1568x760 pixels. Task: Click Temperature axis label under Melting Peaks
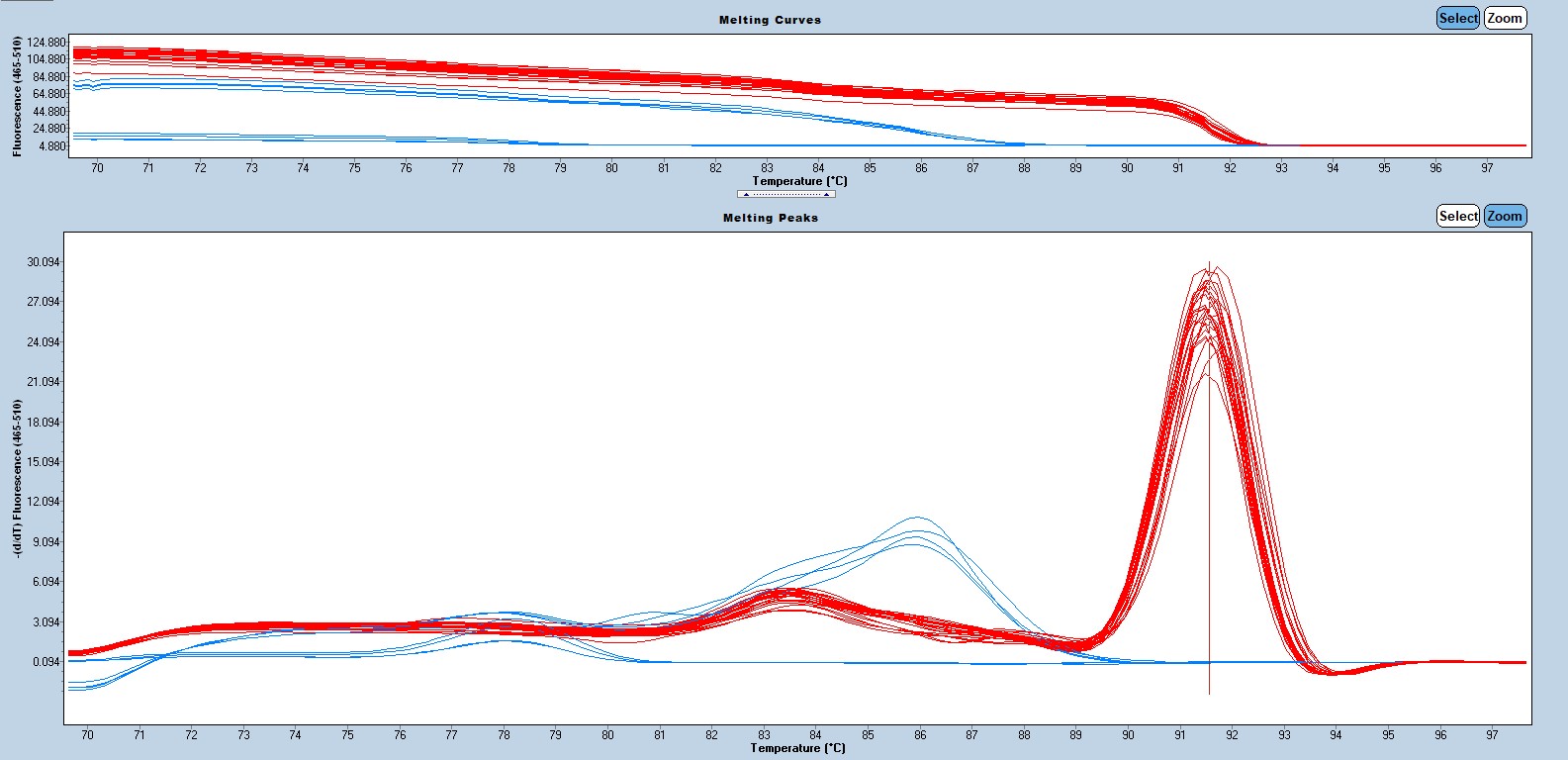pos(797,748)
